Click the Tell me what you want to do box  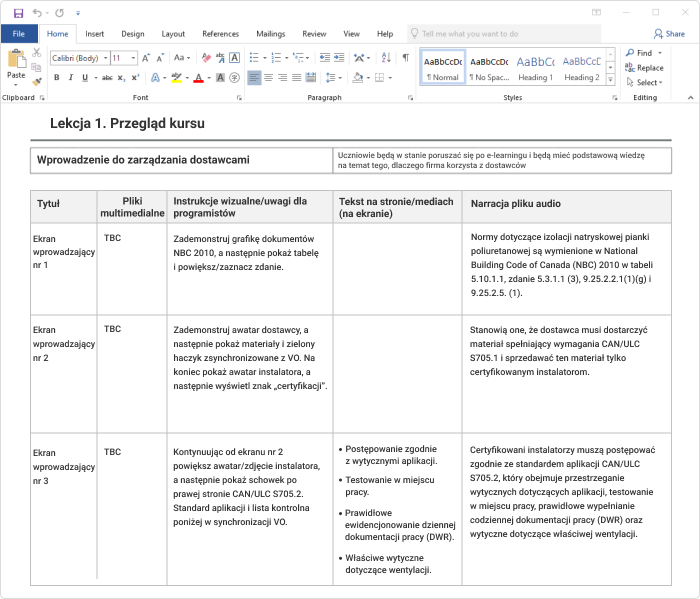[504, 34]
